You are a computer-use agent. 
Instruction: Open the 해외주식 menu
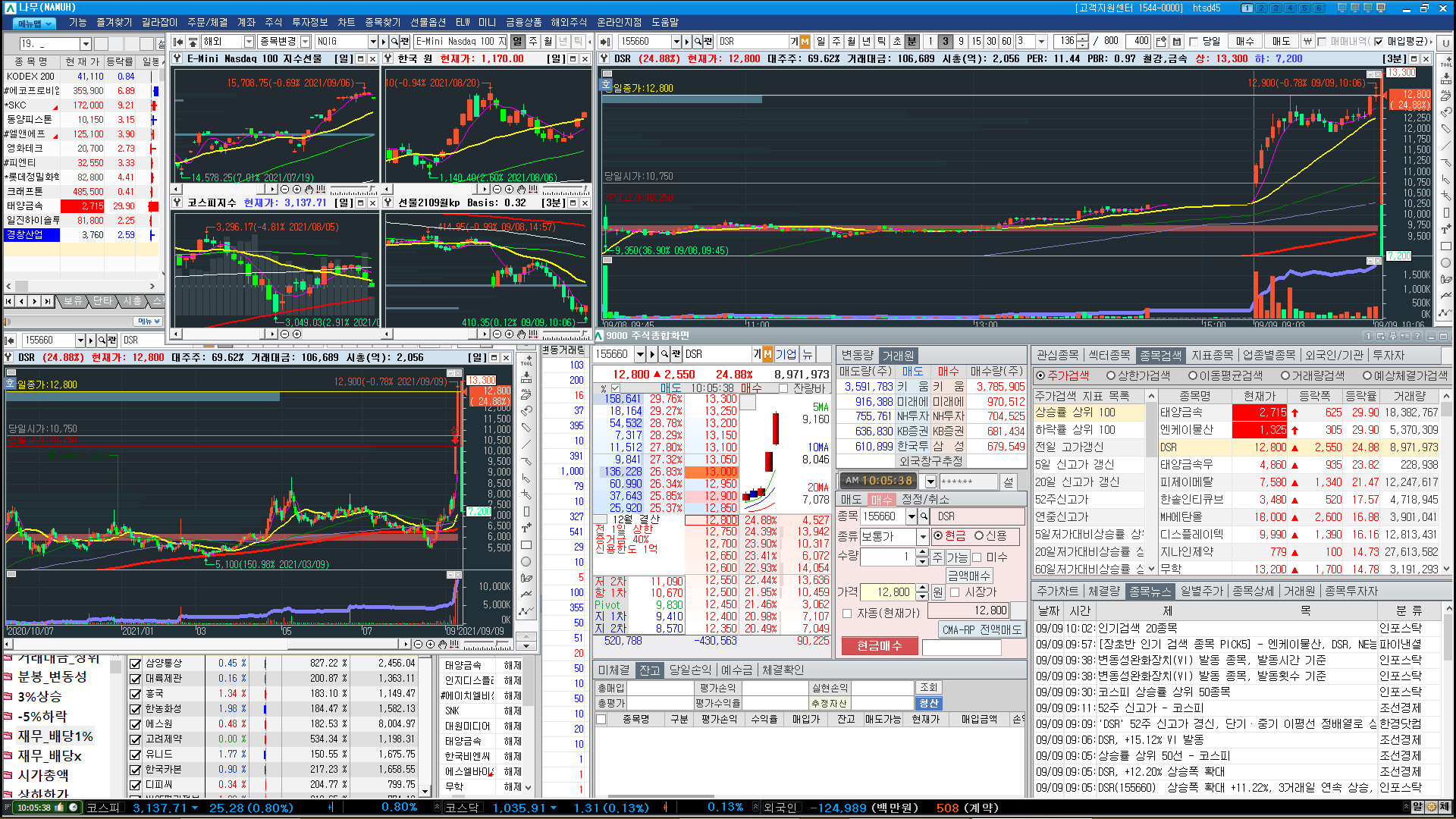pyautogui.click(x=569, y=22)
